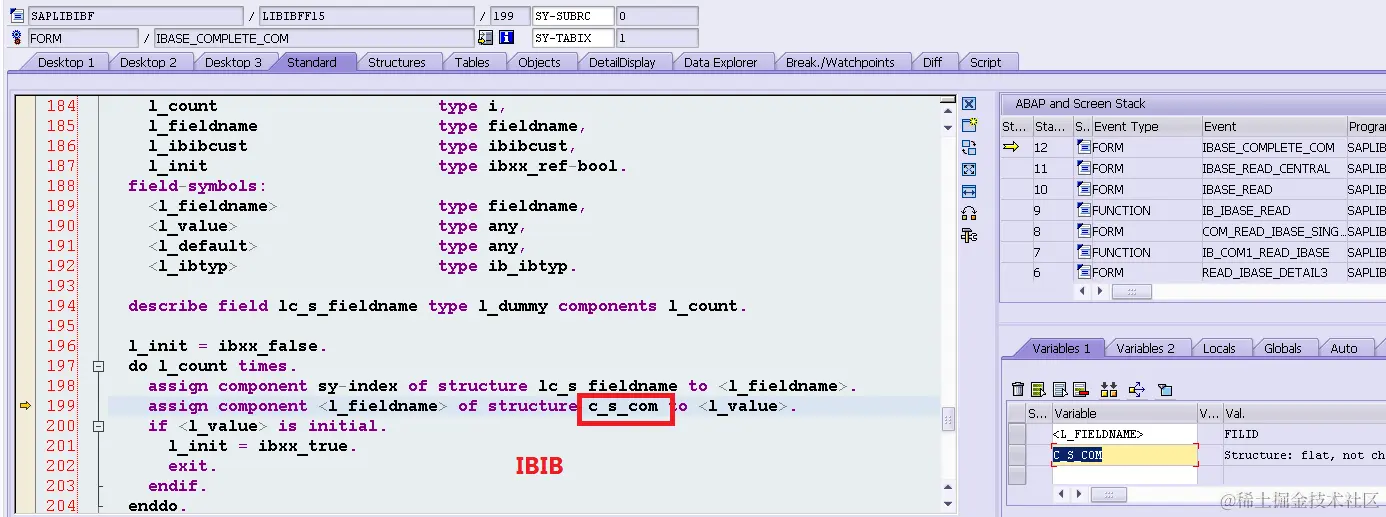Click the headphones services icon in side toolbar
This screenshot has width=1386, height=517.
[968, 213]
